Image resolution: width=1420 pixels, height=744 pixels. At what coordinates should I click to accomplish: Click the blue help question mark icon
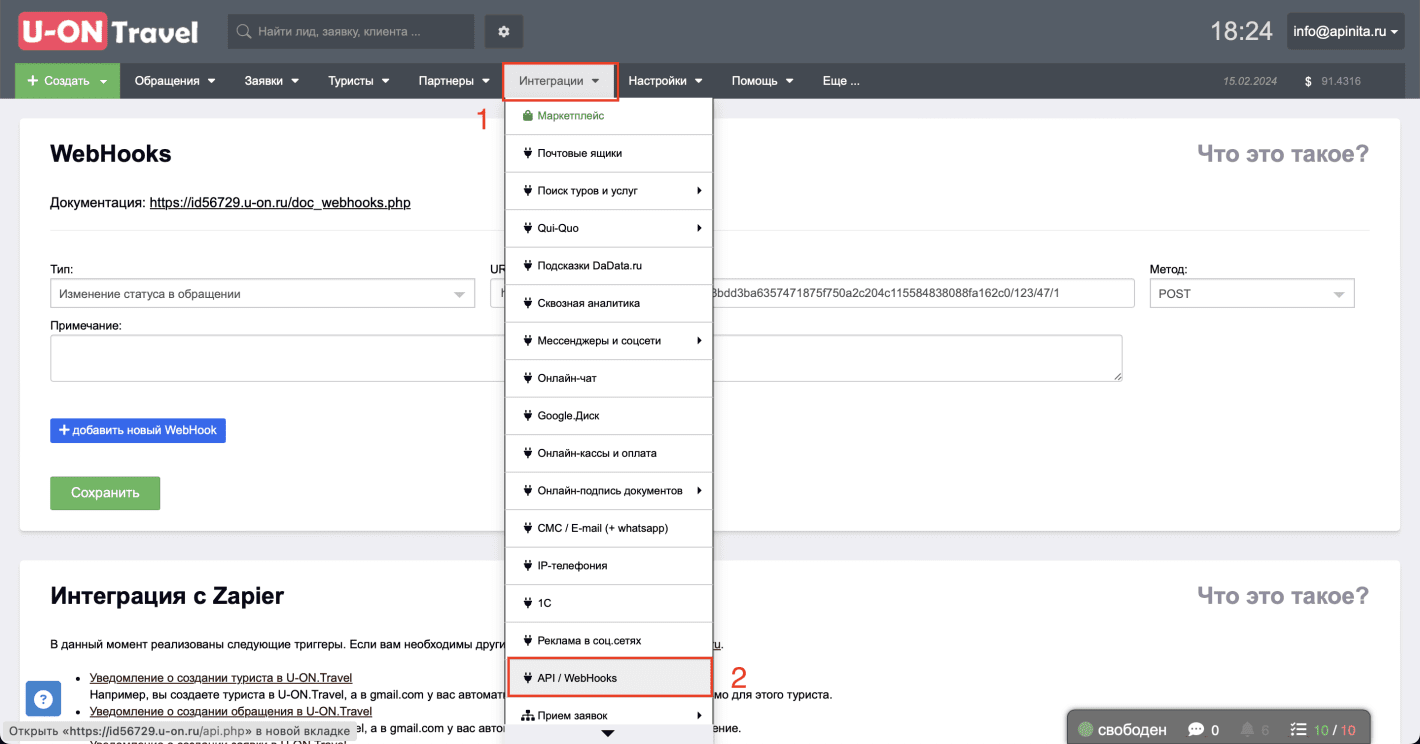(42, 699)
